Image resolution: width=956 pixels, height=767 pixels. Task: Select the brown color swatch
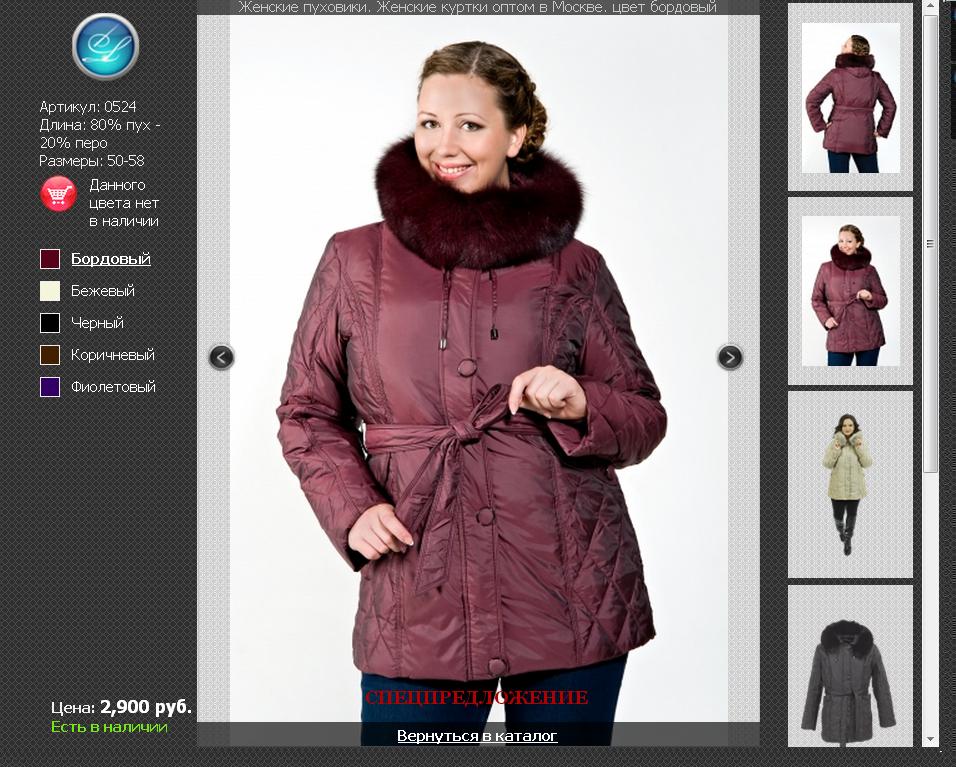click(50, 355)
